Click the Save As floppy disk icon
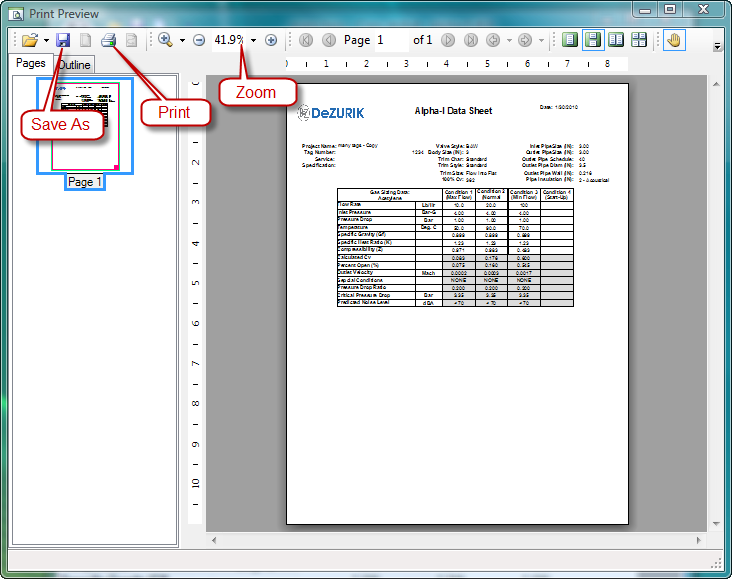Screen dimensions: 732x579 click(63, 40)
